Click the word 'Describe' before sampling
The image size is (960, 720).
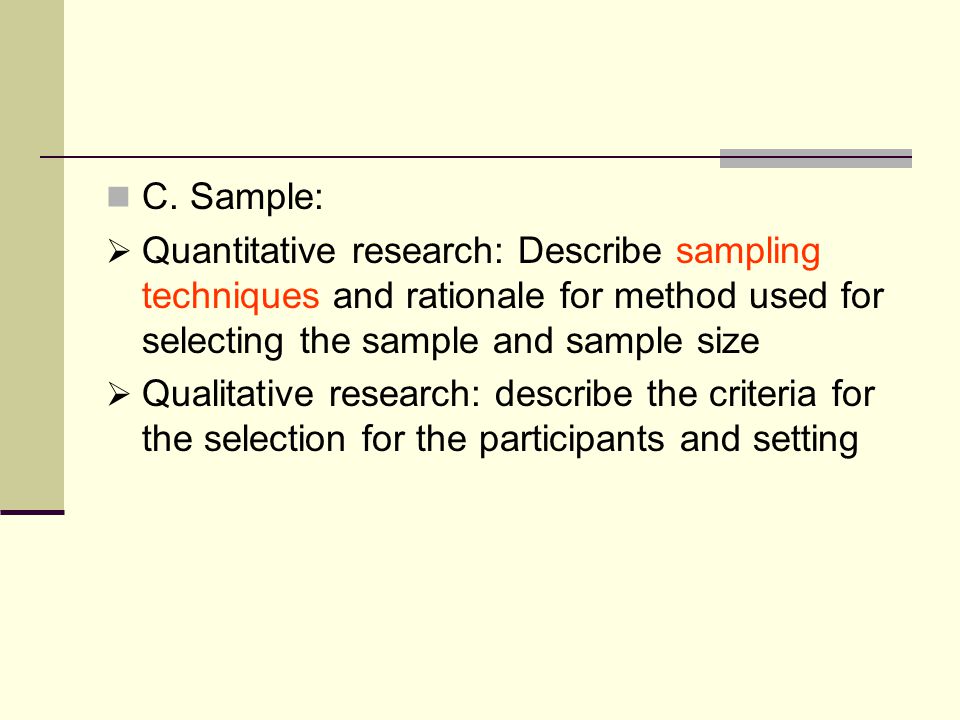(x=590, y=251)
